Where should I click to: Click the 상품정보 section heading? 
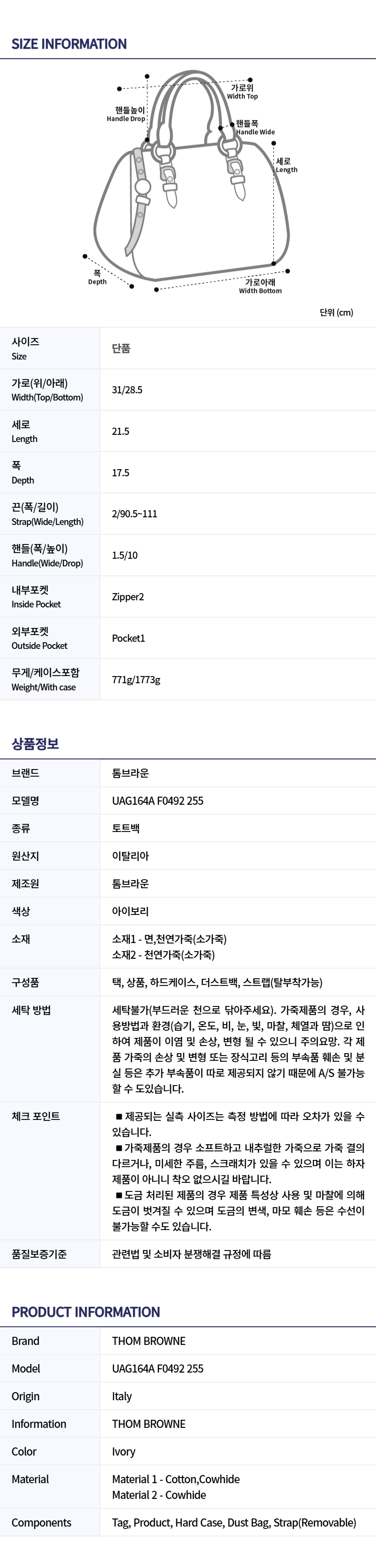pyautogui.click(x=35, y=743)
